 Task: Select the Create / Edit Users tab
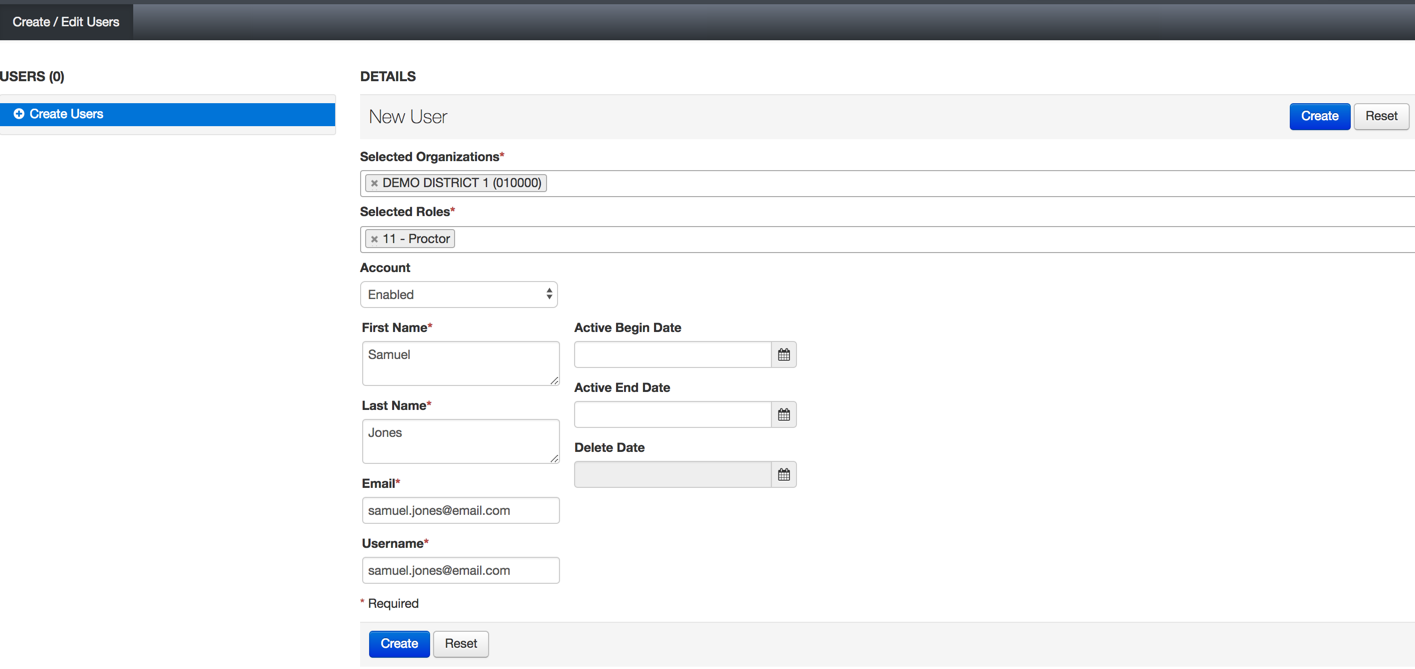[66, 22]
